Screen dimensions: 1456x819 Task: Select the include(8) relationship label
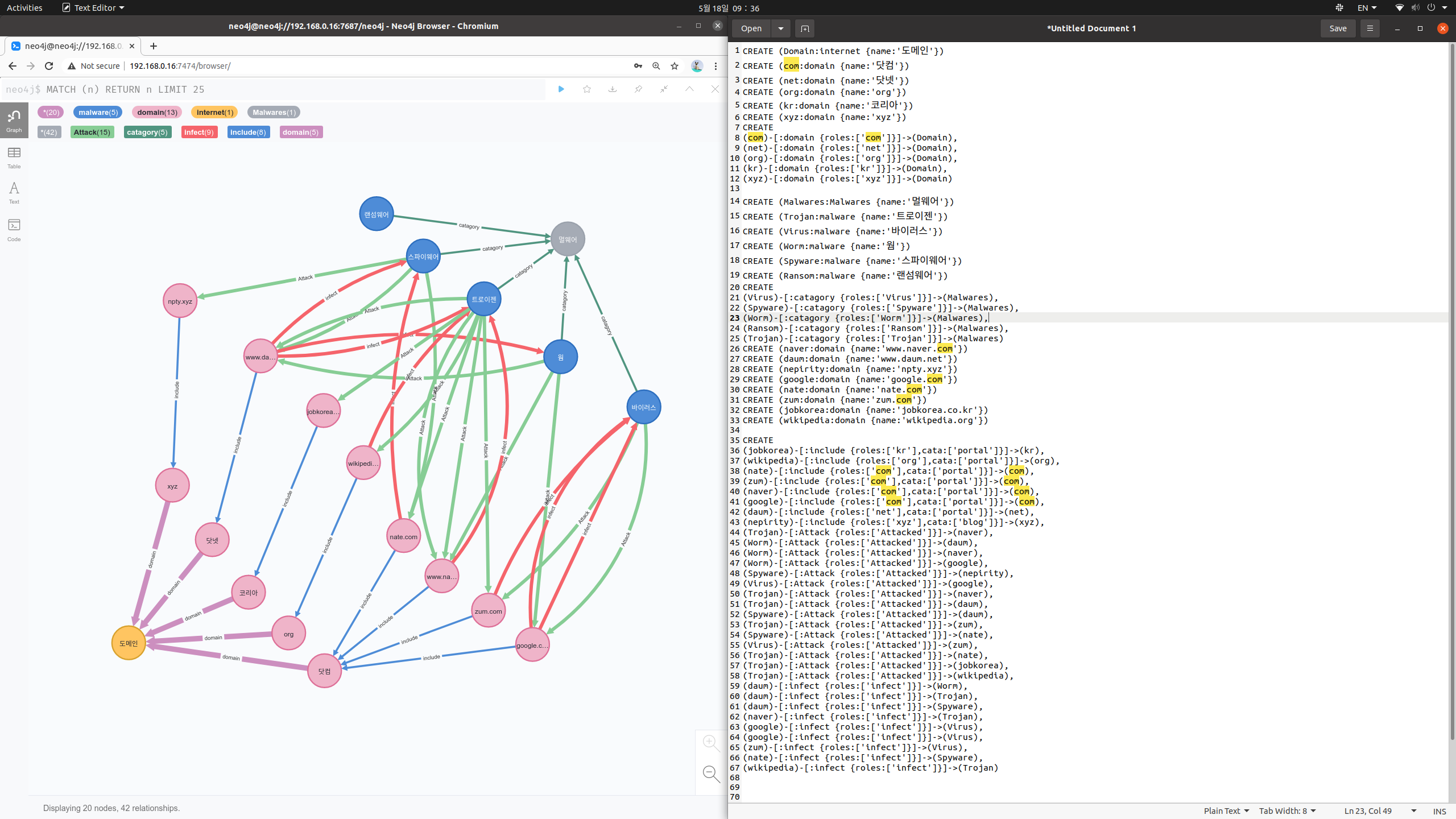248,132
